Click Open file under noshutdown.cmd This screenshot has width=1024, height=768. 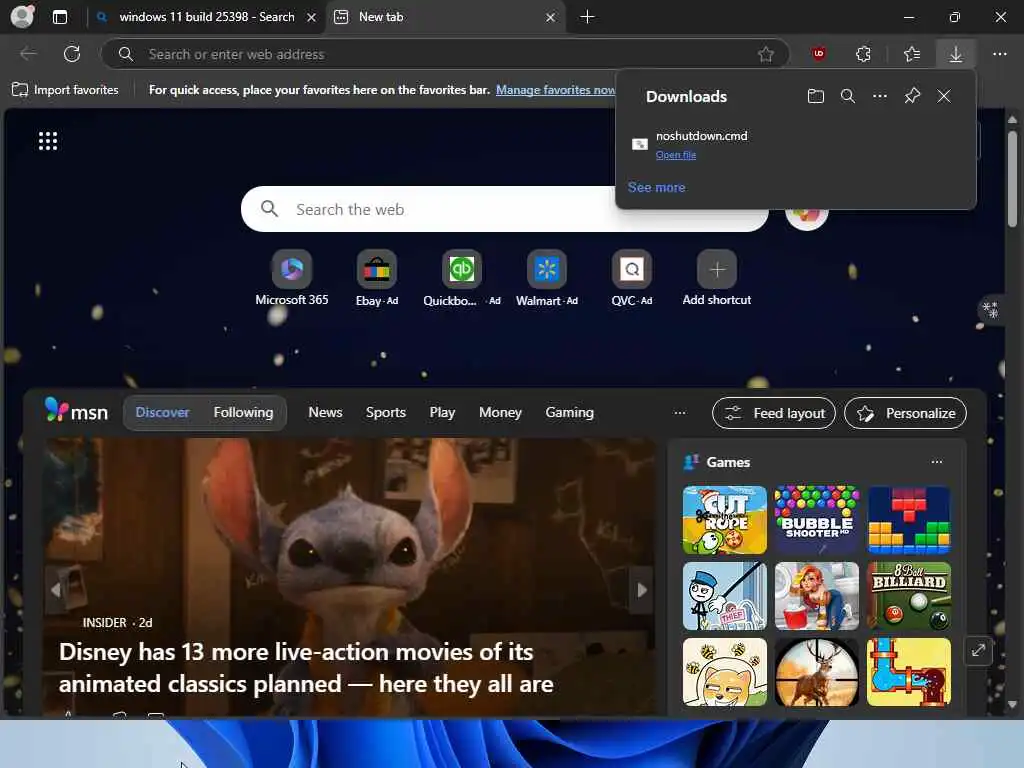[x=676, y=155]
